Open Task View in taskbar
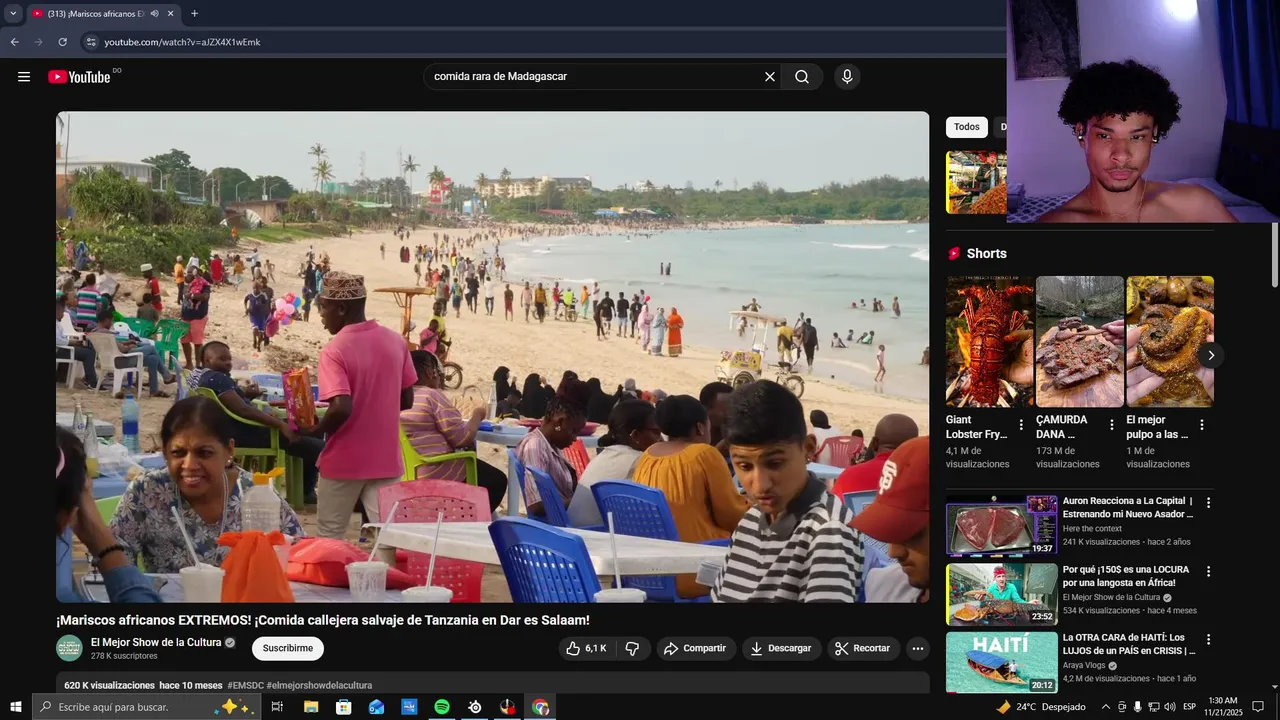The image size is (1280, 720). (x=277, y=707)
